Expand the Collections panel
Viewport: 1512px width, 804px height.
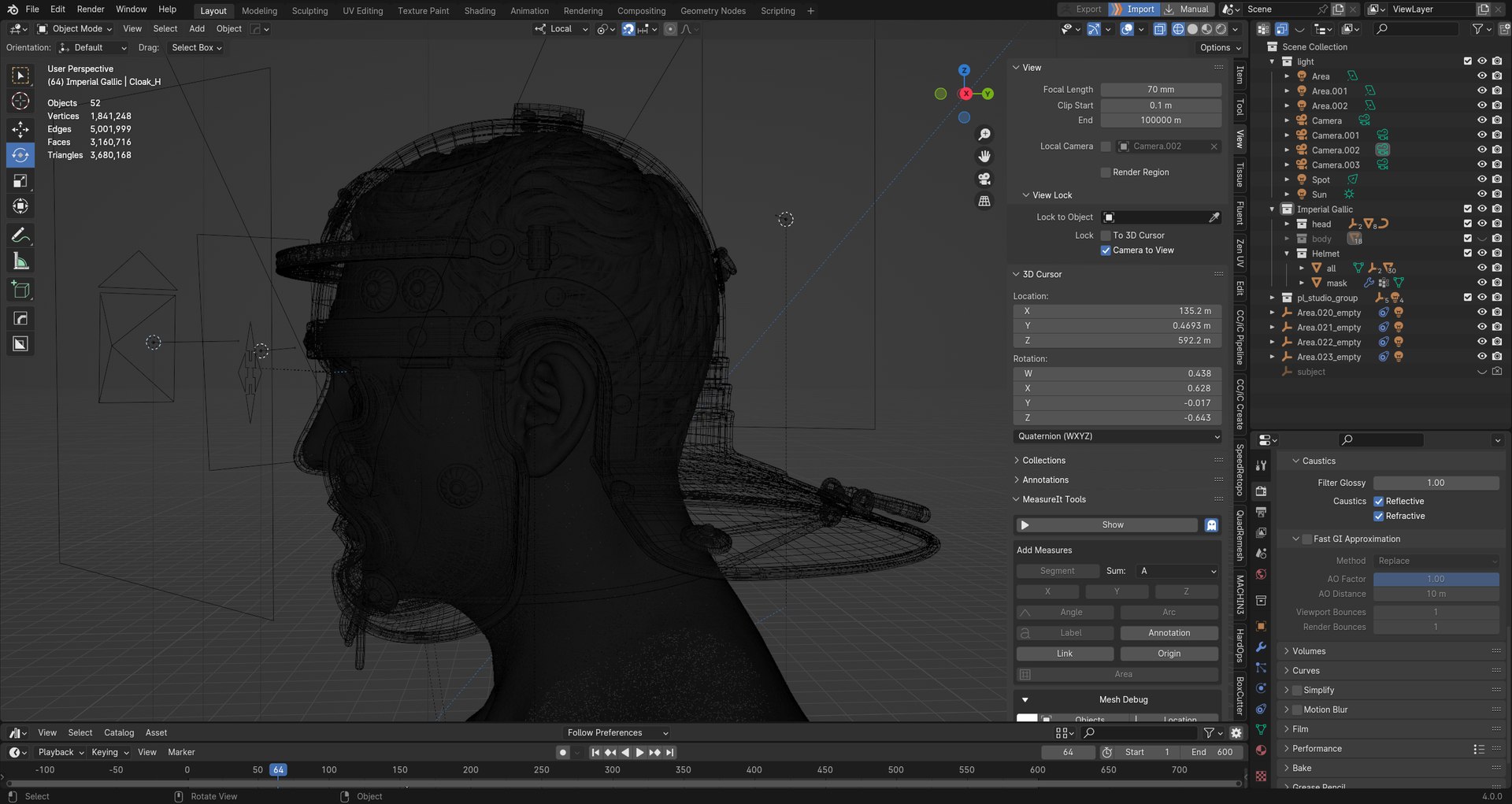coord(1043,461)
